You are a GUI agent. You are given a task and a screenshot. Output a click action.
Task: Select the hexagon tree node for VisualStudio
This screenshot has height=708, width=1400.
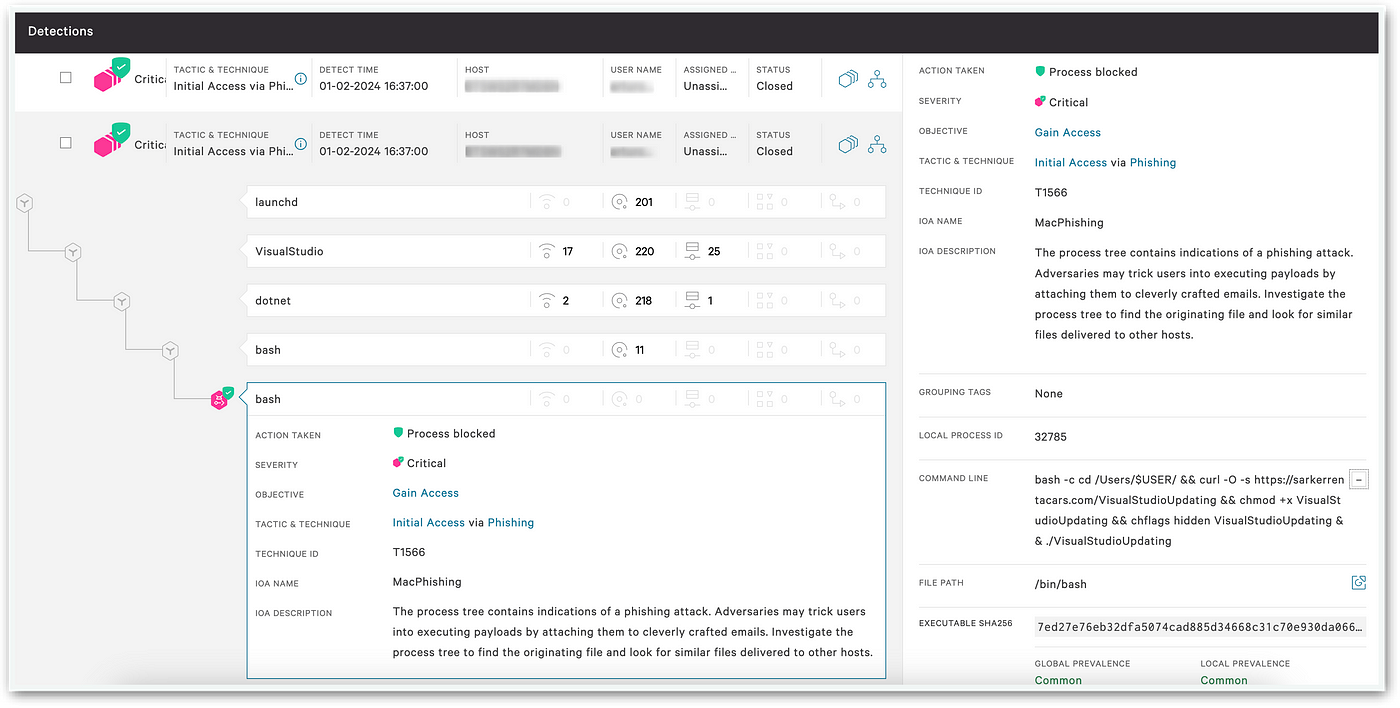click(x=73, y=252)
